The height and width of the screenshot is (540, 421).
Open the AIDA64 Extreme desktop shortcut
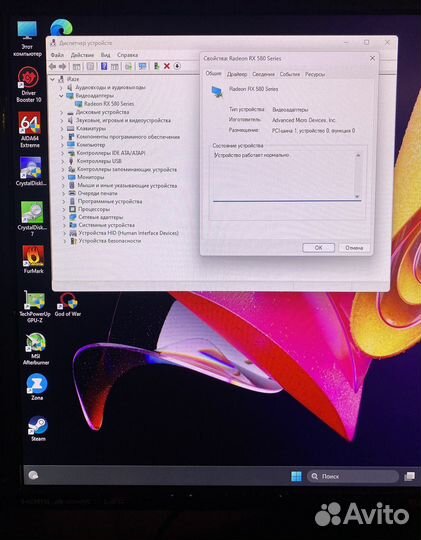tap(30, 129)
